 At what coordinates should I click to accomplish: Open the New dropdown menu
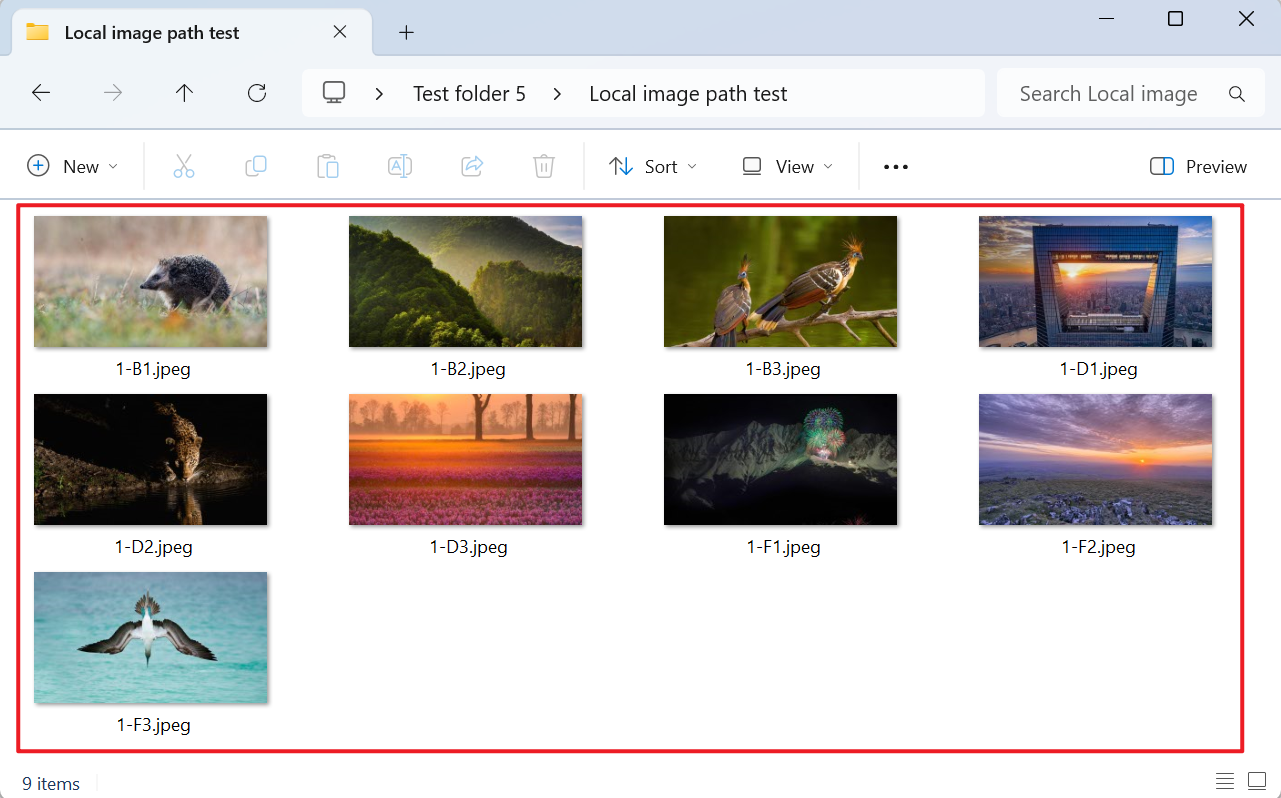[x=72, y=166]
